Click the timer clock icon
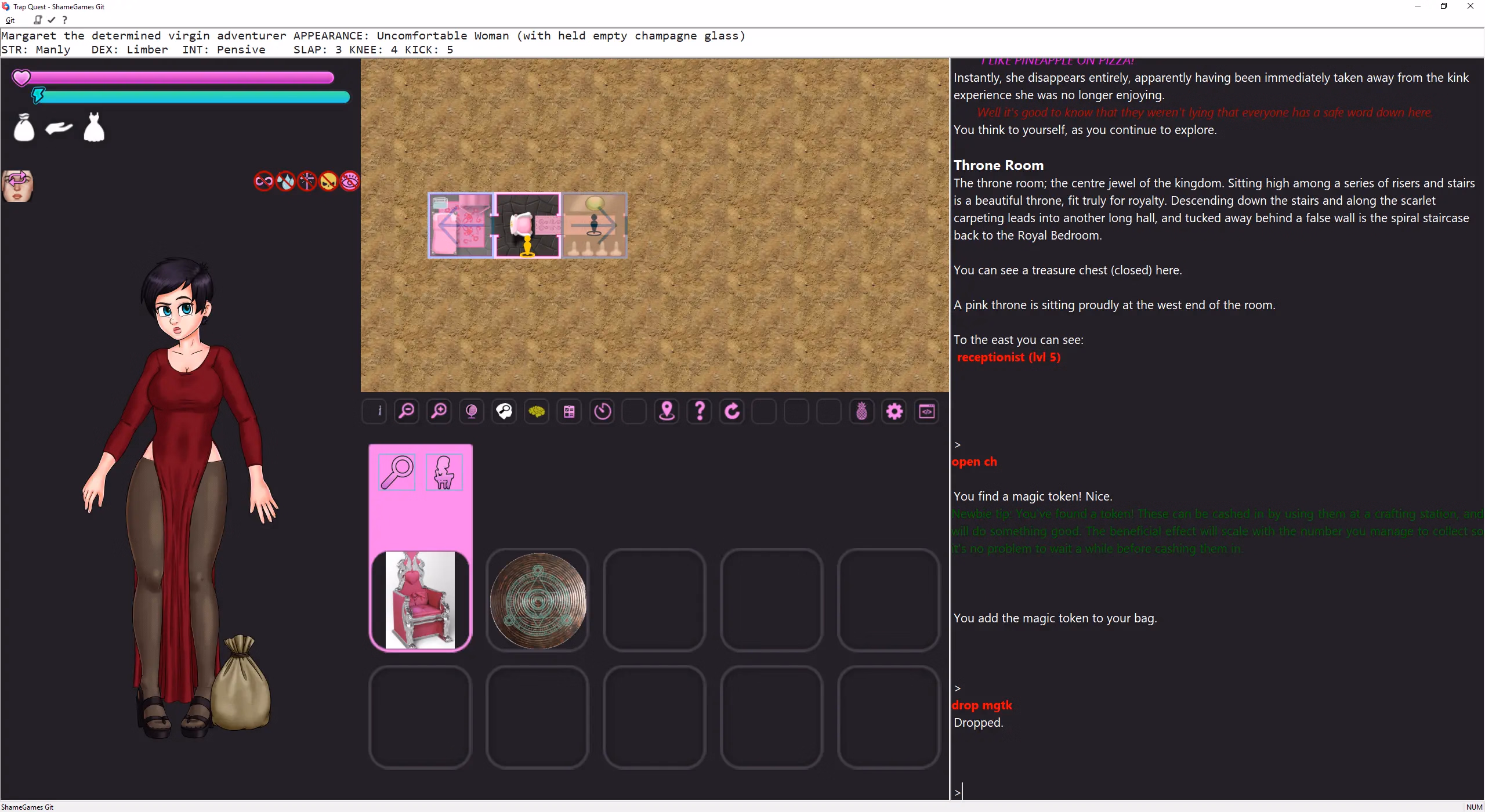Viewport: 1485px width, 812px height. click(602, 411)
